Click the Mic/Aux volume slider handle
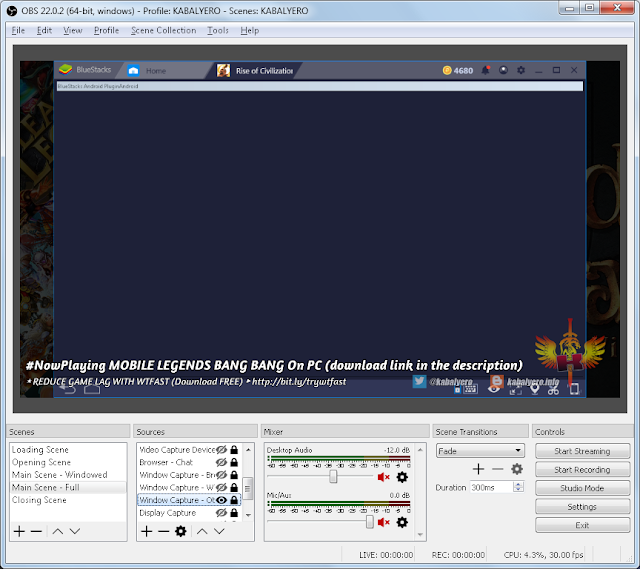The image size is (640, 569). [x=369, y=522]
